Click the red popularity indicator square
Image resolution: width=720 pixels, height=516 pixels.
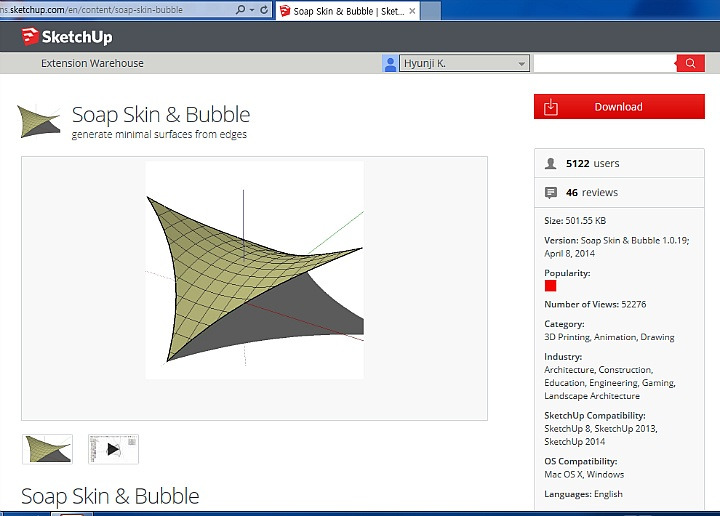[551, 286]
